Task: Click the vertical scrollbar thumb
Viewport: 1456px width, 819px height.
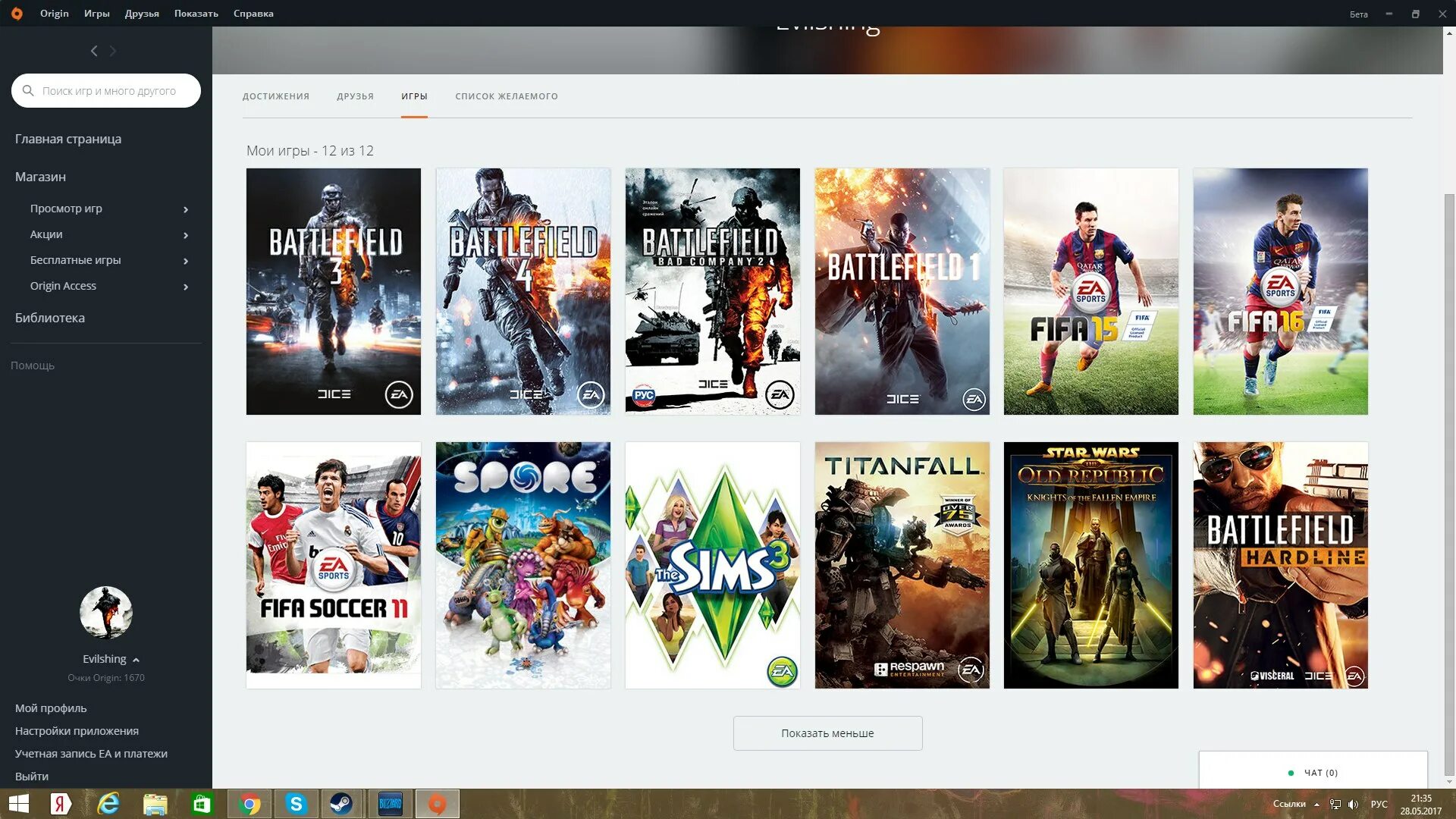Action: click(x=1449, y=484)
